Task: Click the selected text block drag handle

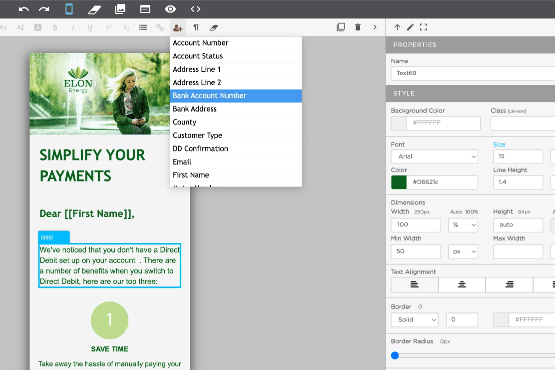Action: coord(54,238)
